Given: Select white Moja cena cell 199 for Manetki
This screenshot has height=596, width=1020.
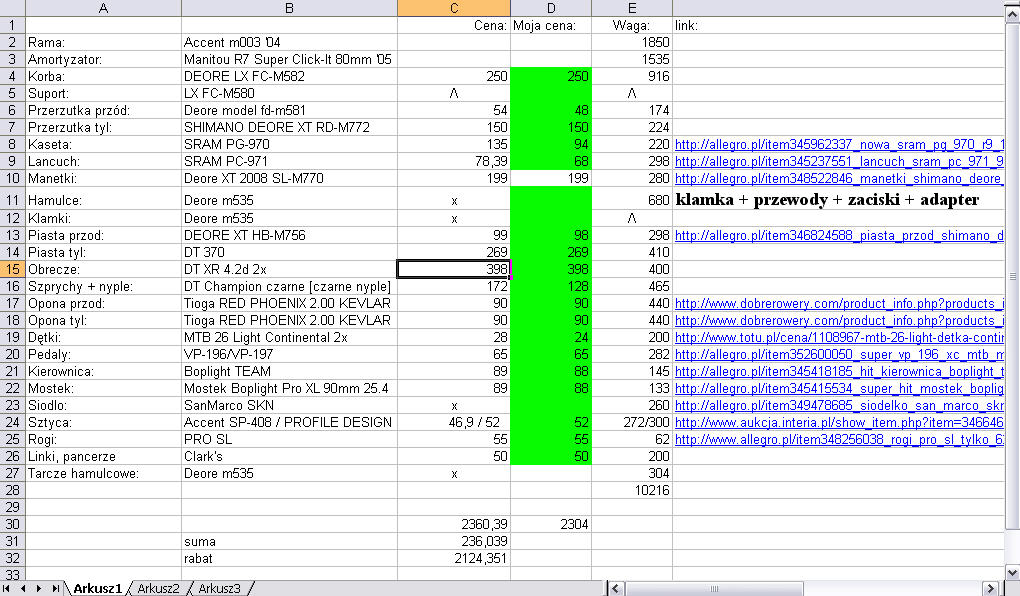Looking at the screenshot, I should click(x=551, y=178).
